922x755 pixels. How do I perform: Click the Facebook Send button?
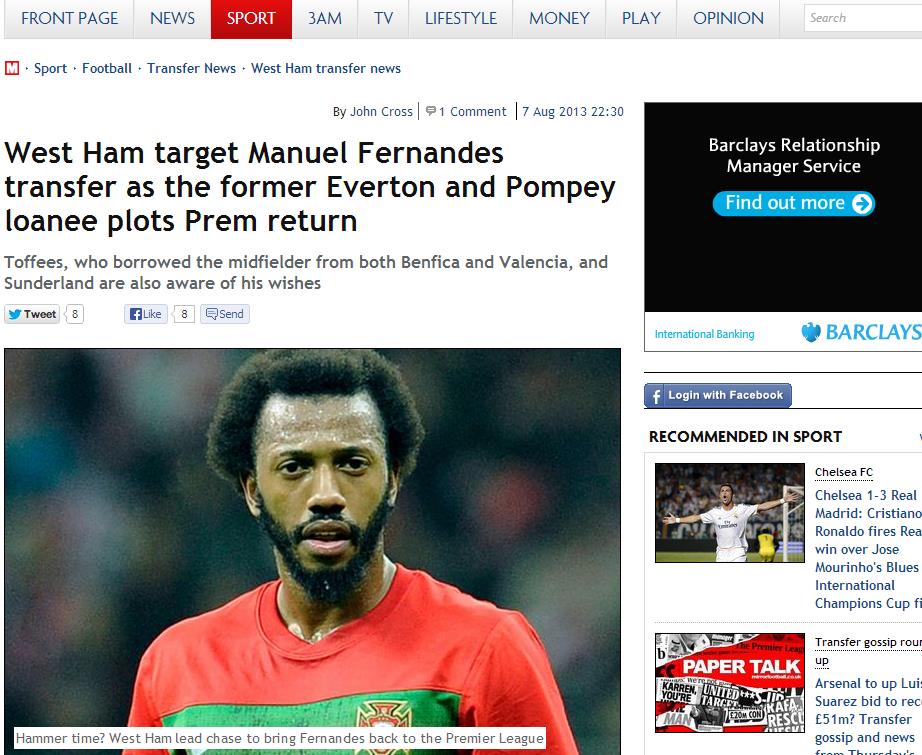point(225,314)
